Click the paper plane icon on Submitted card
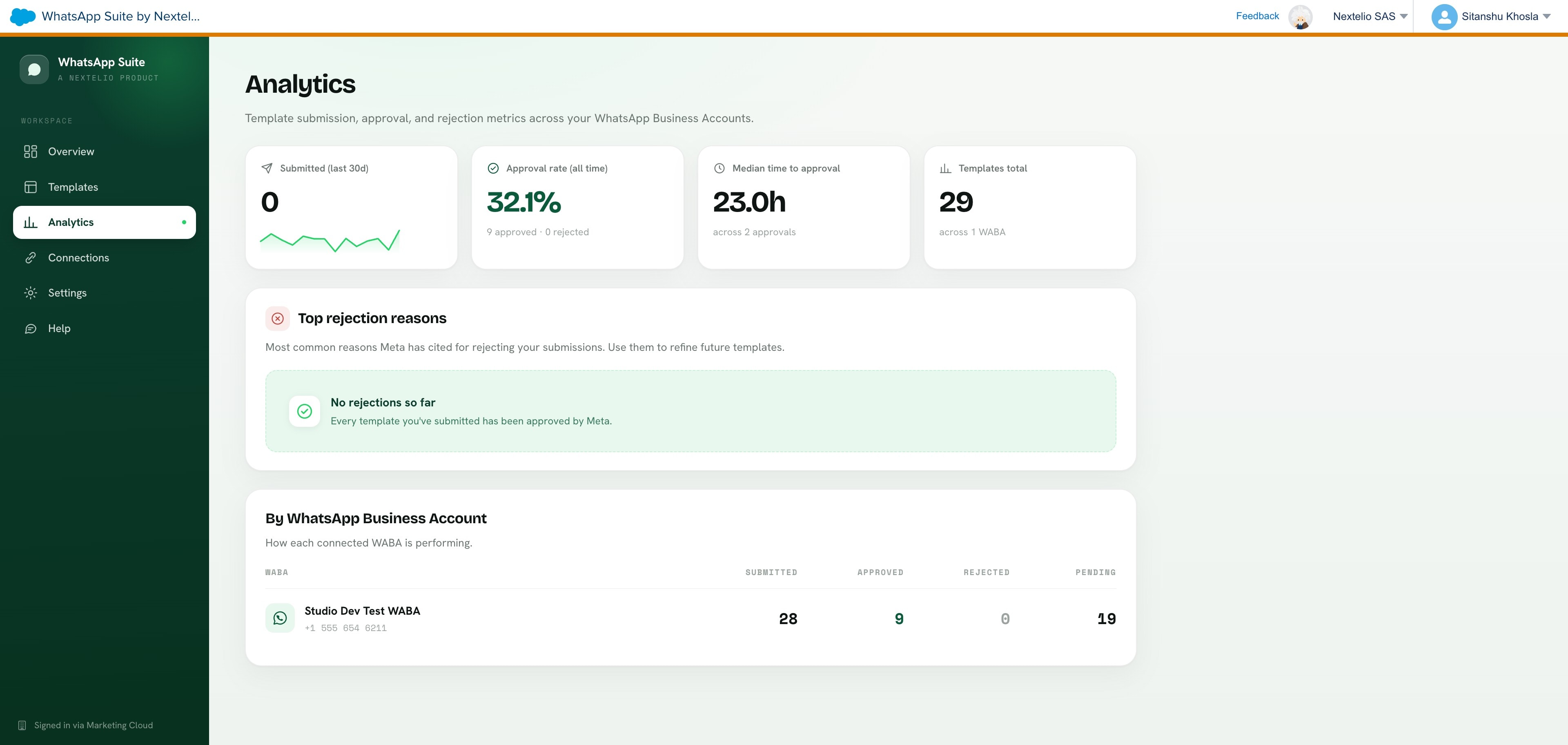 267,168
